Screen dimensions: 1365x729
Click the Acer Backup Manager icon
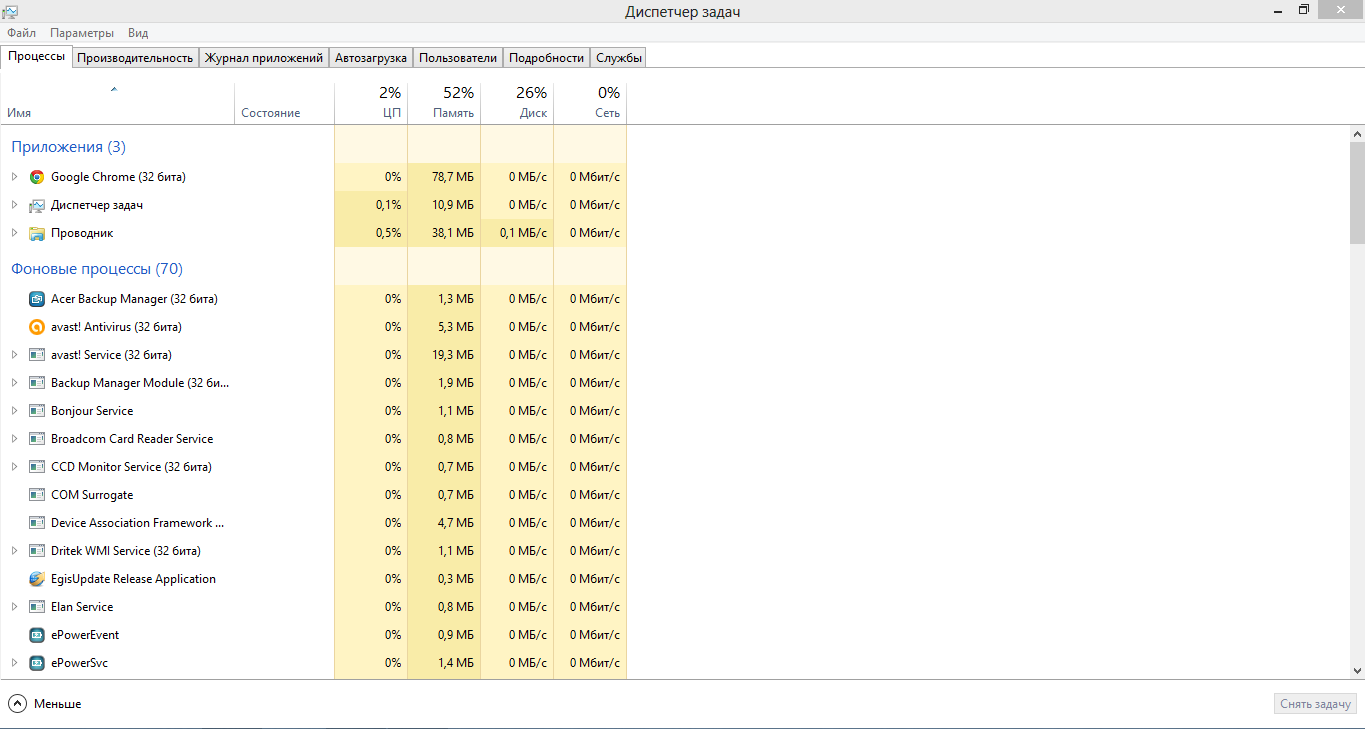click(x=37, y=299)
